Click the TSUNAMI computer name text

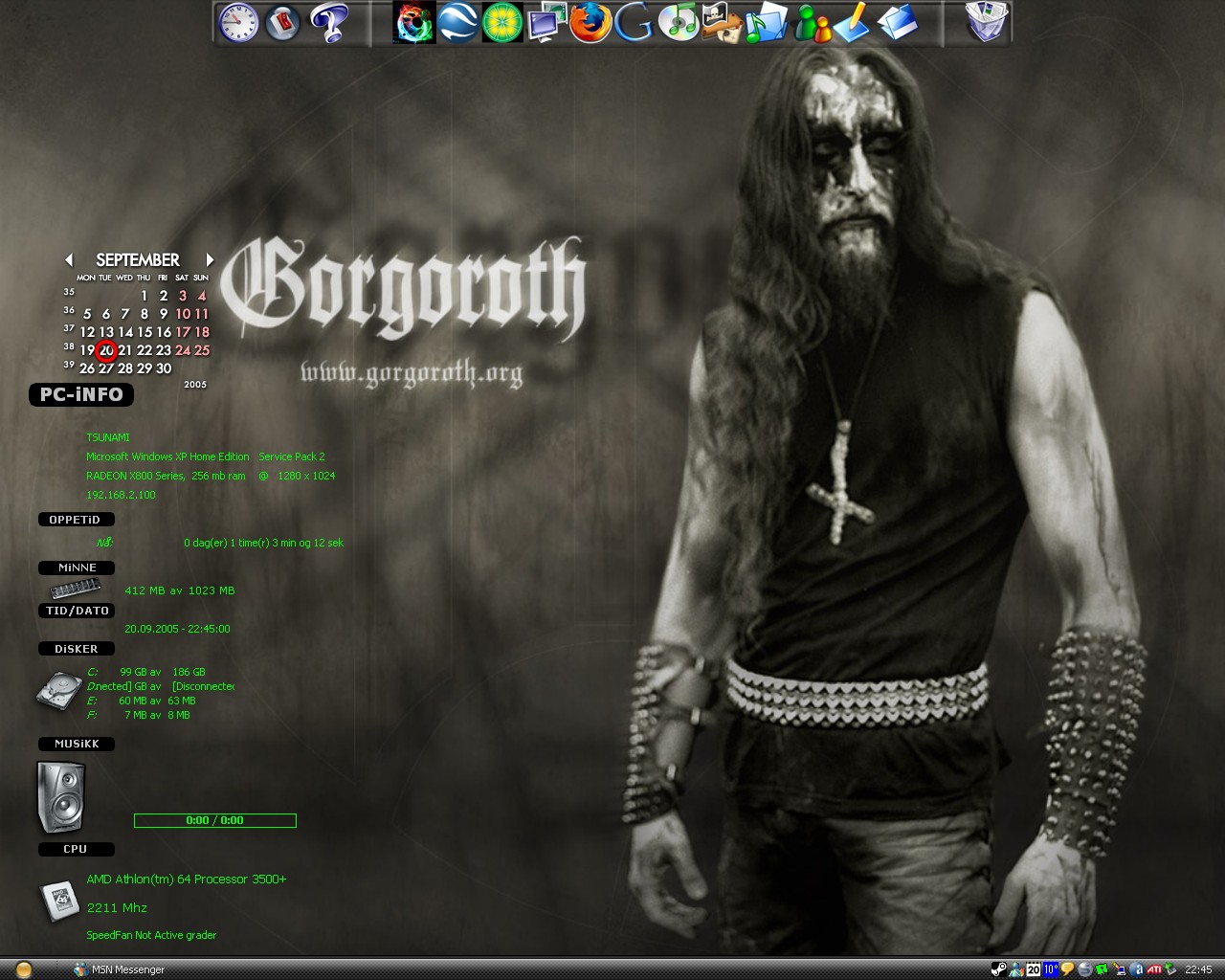(108, 437)
